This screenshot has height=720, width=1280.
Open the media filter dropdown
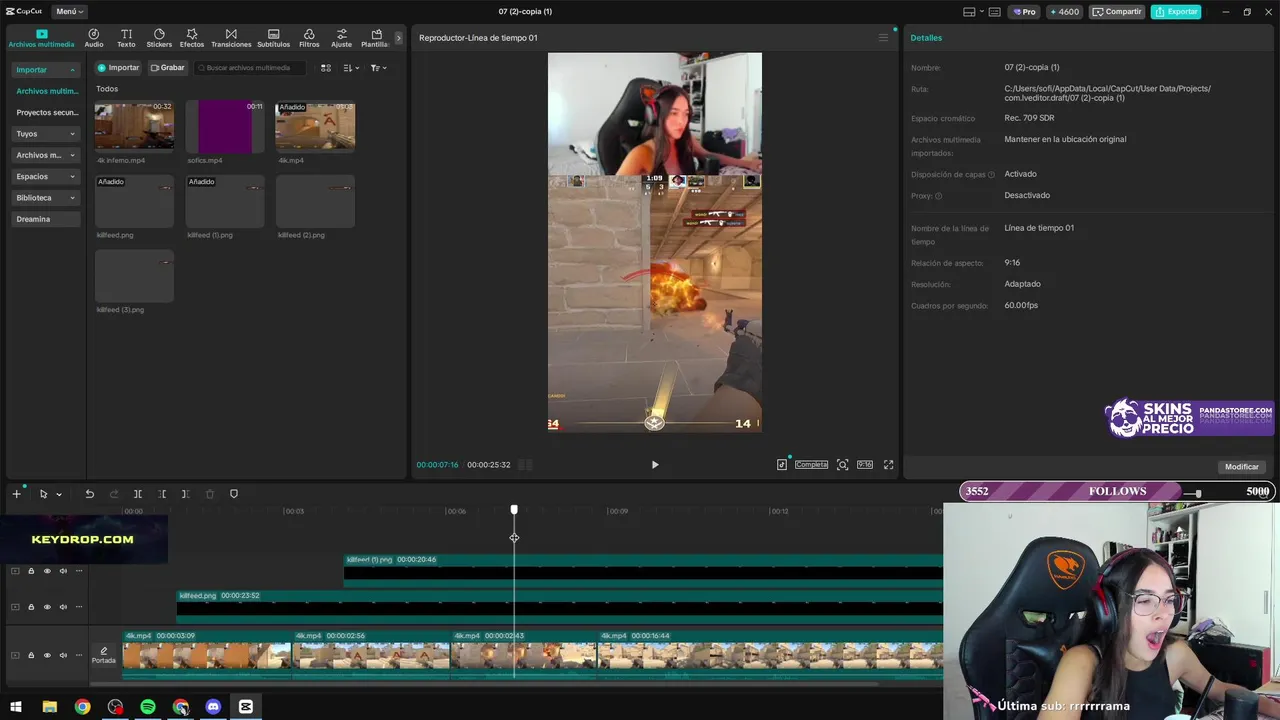379,68
